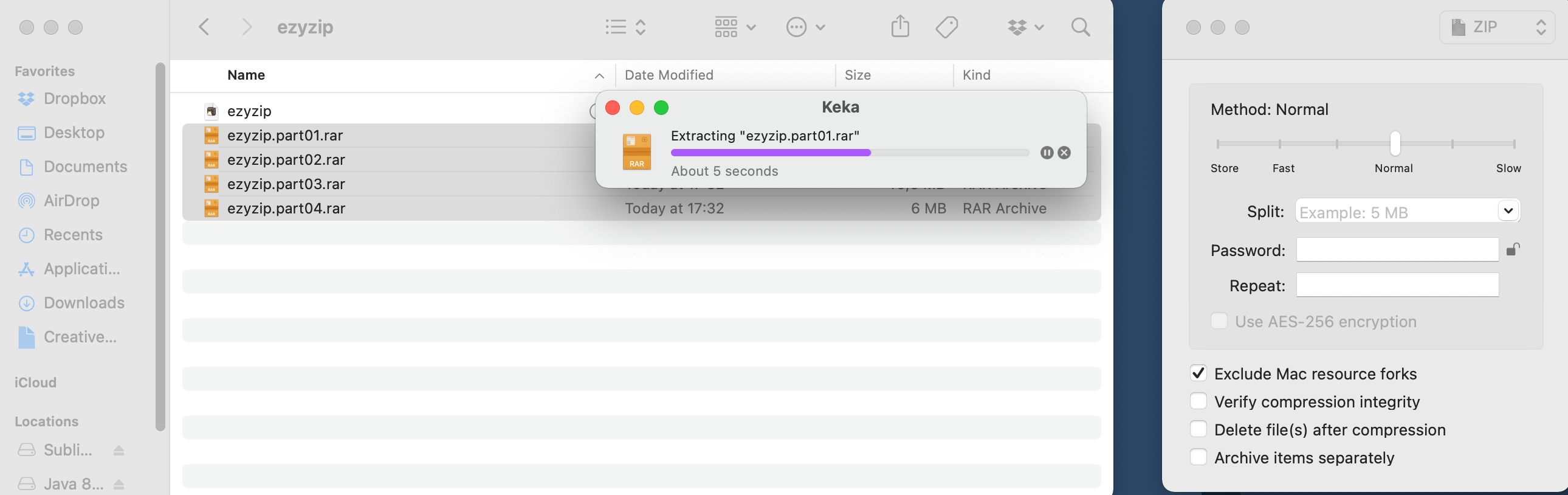1568x495 pixels.
Task: Click the Share icon in Finder toolbar
Action: (900, 27)
